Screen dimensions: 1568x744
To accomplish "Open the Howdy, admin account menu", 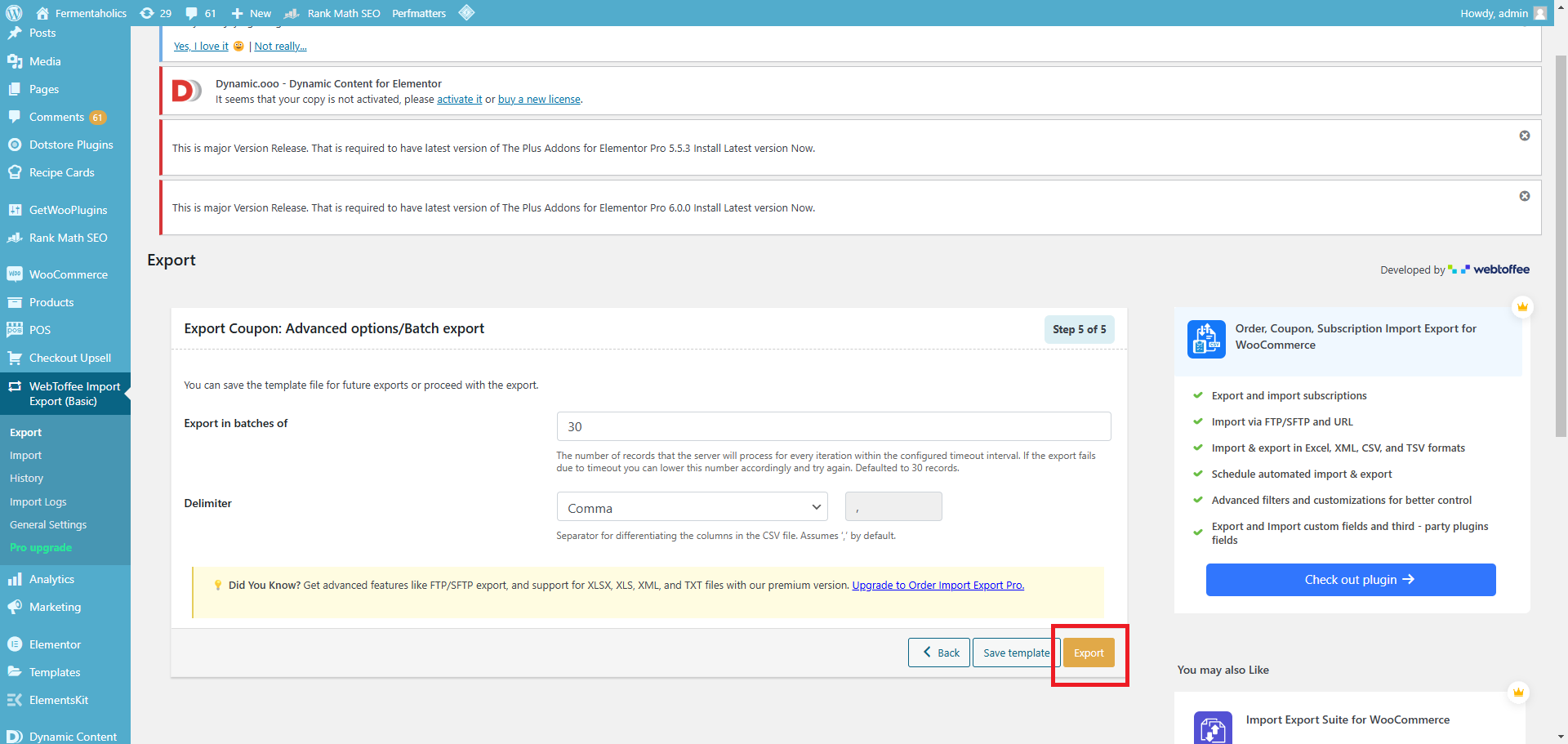I will click(1503, 13).
